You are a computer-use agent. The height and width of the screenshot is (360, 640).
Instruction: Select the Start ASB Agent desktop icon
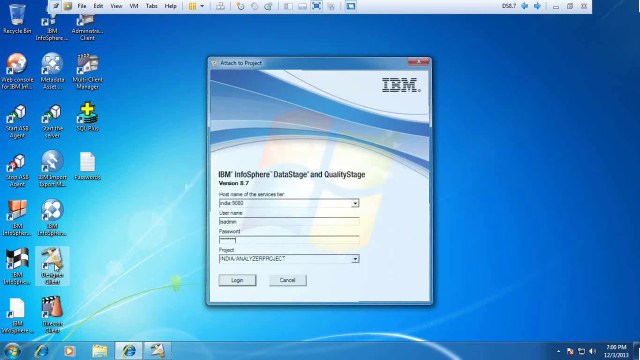point(17,121)
